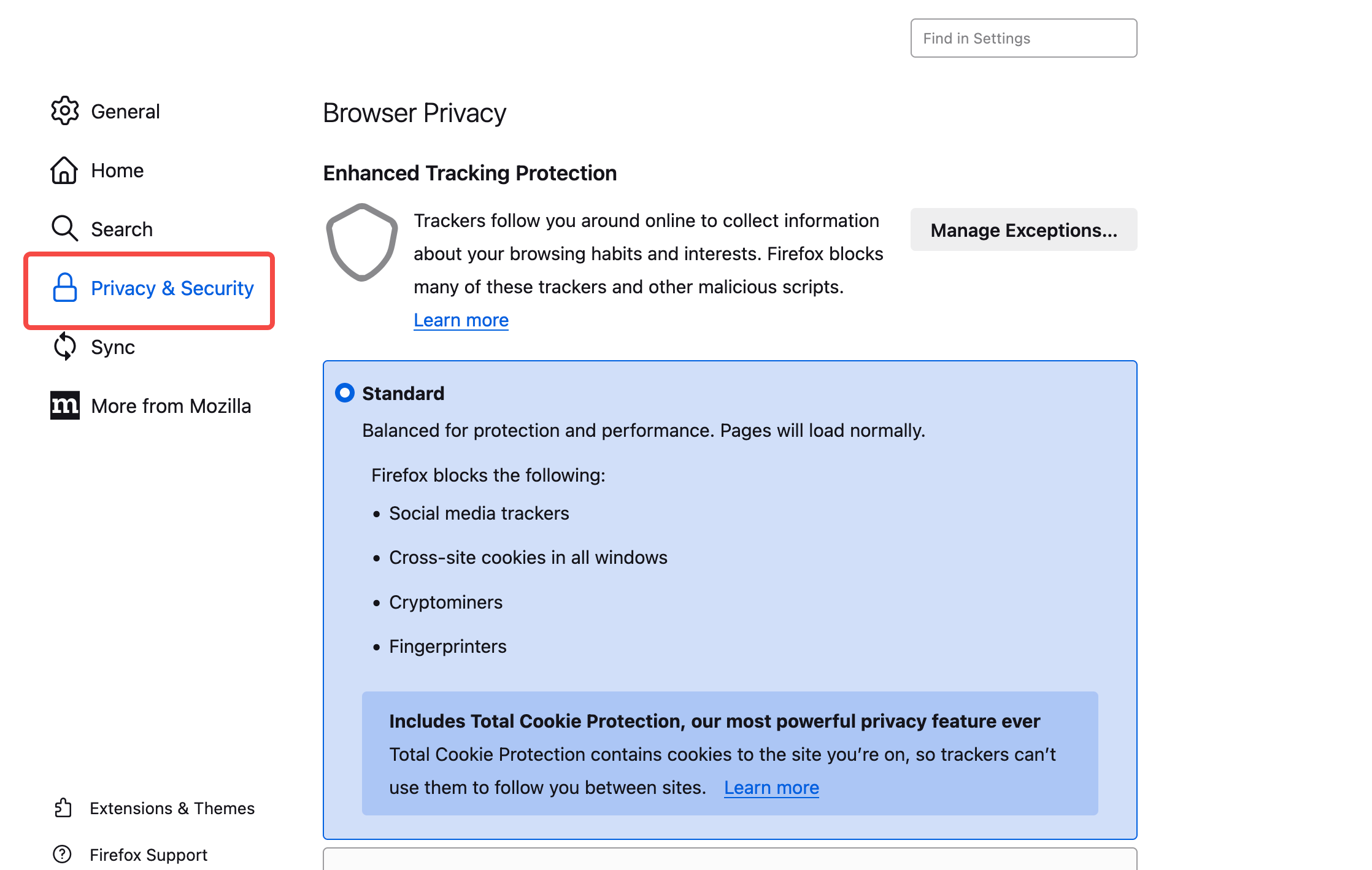
Task: Open Learn more link about trackers
Action: pos(461,320)
